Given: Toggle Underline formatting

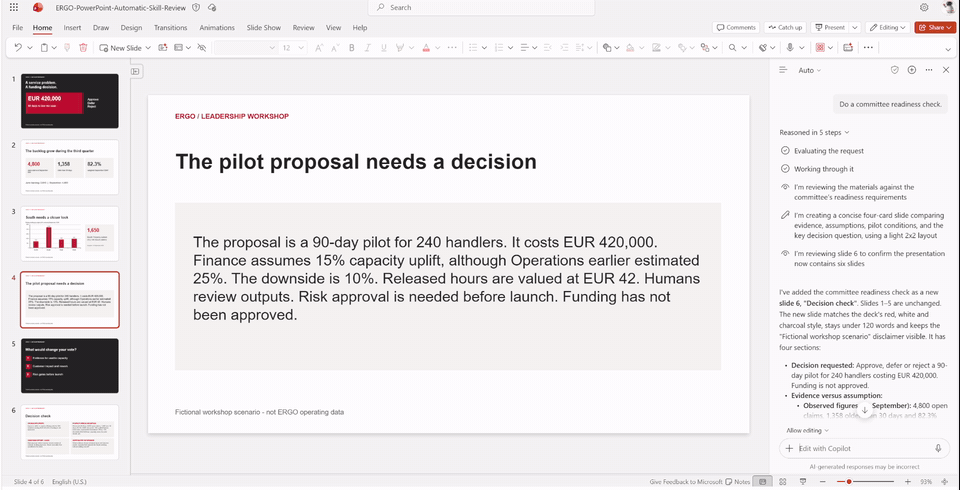Looking at the screenshot, I should pos(384,47).
